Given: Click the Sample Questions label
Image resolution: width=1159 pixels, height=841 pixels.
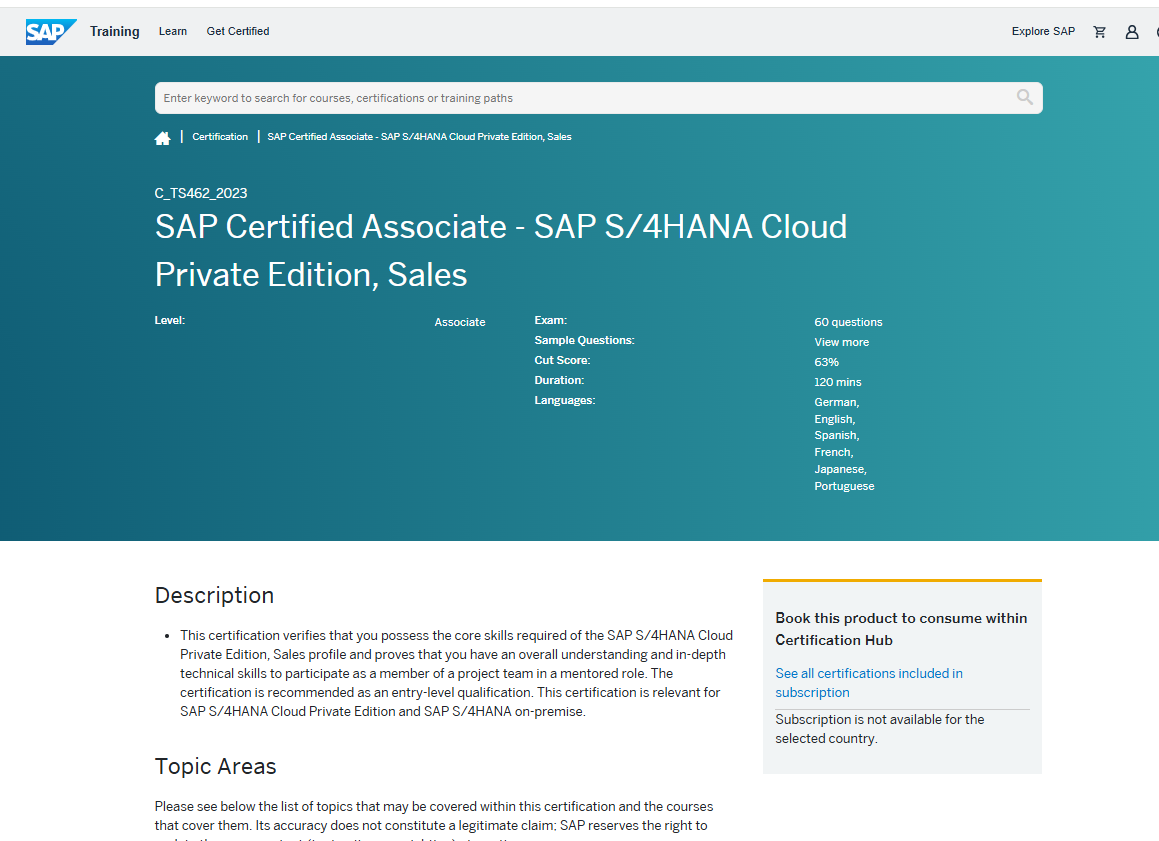Looking at the screenshot, I should tap(584, 340).
